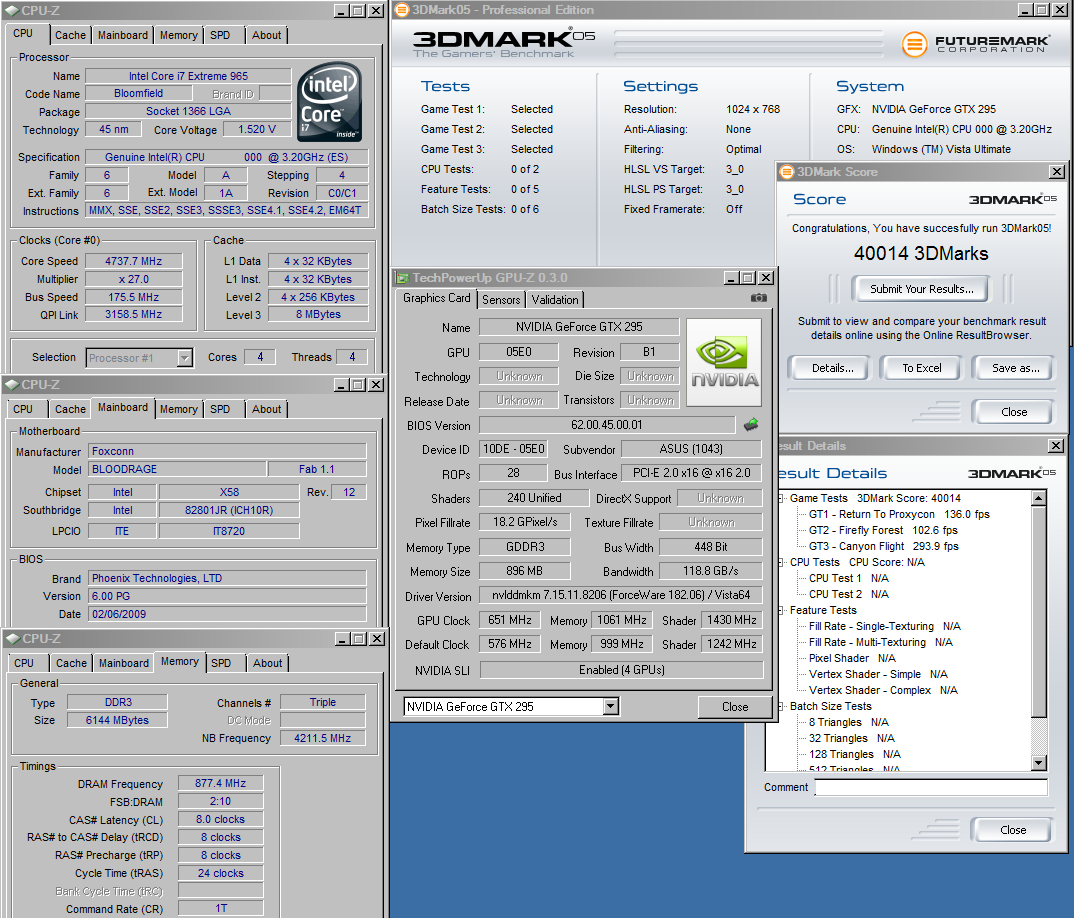The image size is (1074, 918).
Task: Collapse the Feature Tests tree node
Action: (781, 610)
